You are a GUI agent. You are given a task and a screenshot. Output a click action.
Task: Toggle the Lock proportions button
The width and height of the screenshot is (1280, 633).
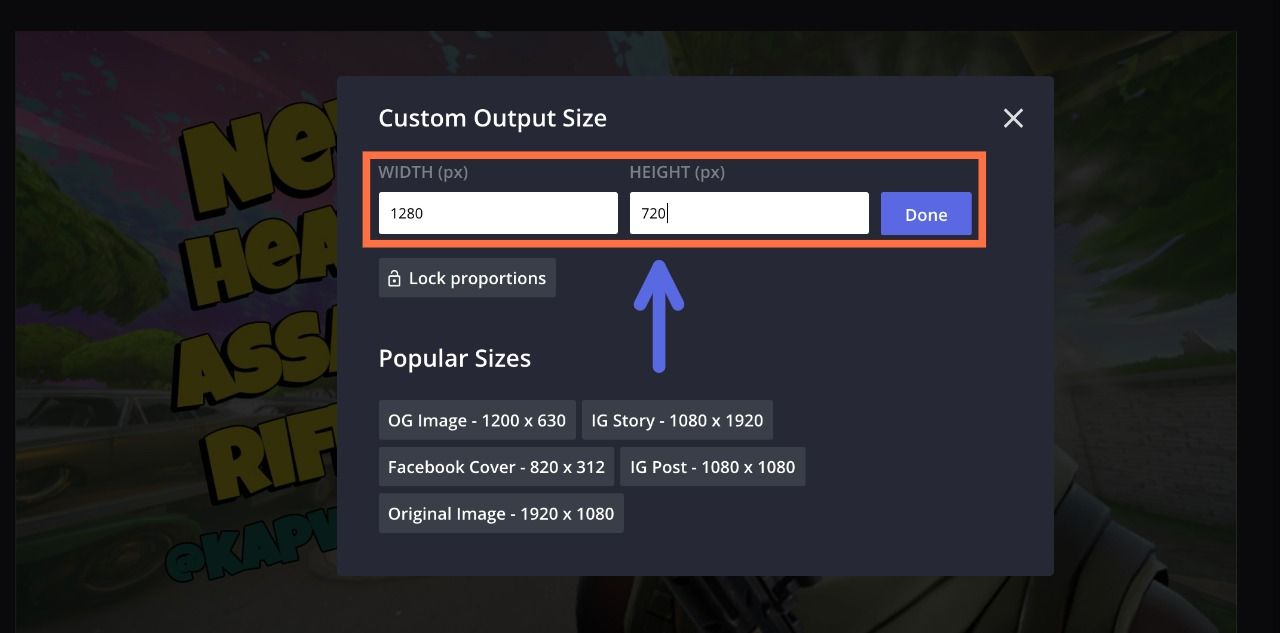pyautogui.click(x=467, y=278)
